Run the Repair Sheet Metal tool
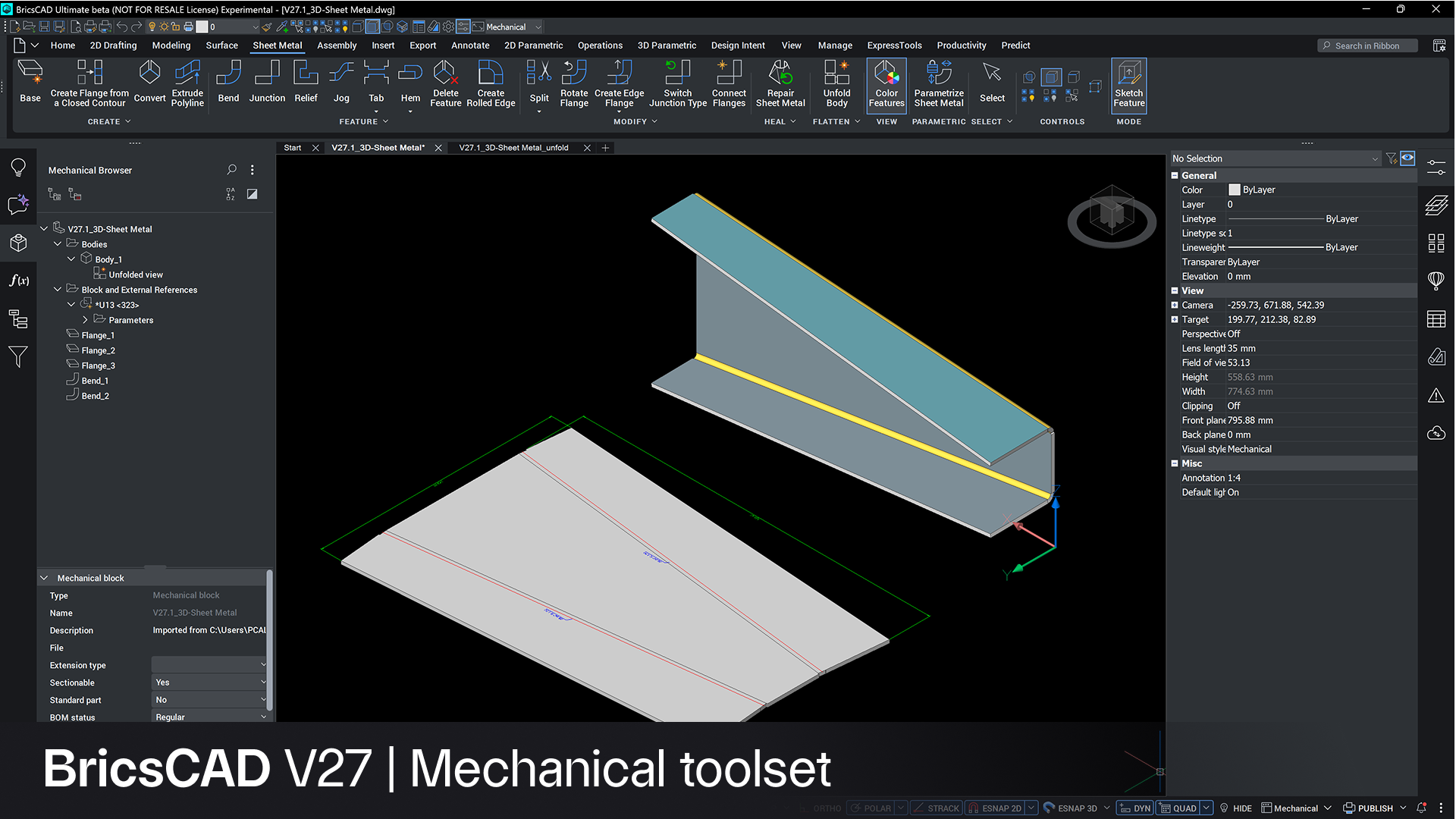This screenshot has height=819, width=1456. (x=780, y=83)
